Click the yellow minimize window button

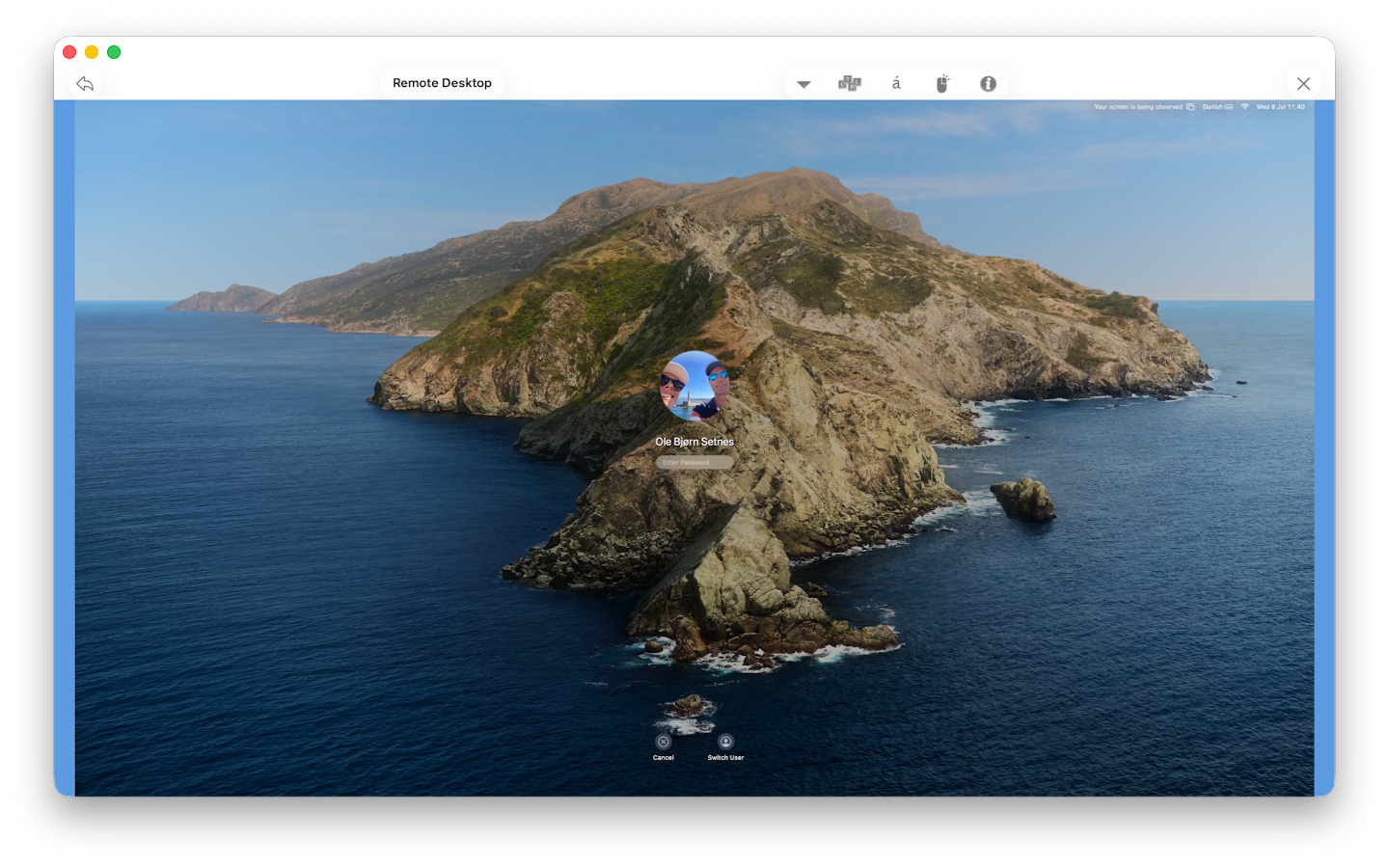coord(92,52)
